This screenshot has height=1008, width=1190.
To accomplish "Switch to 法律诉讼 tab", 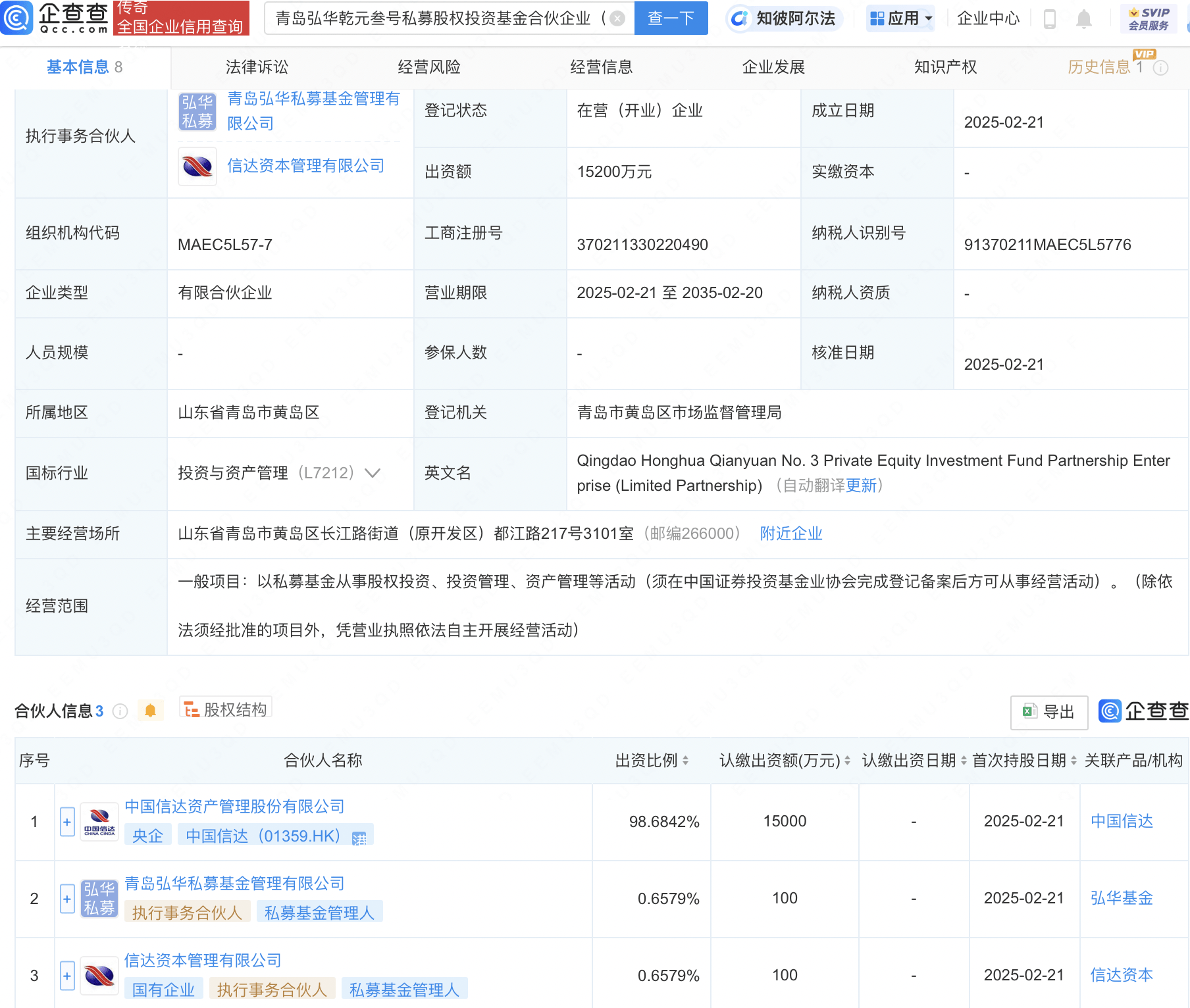I will pyautogui.click(x=257, y=67).
